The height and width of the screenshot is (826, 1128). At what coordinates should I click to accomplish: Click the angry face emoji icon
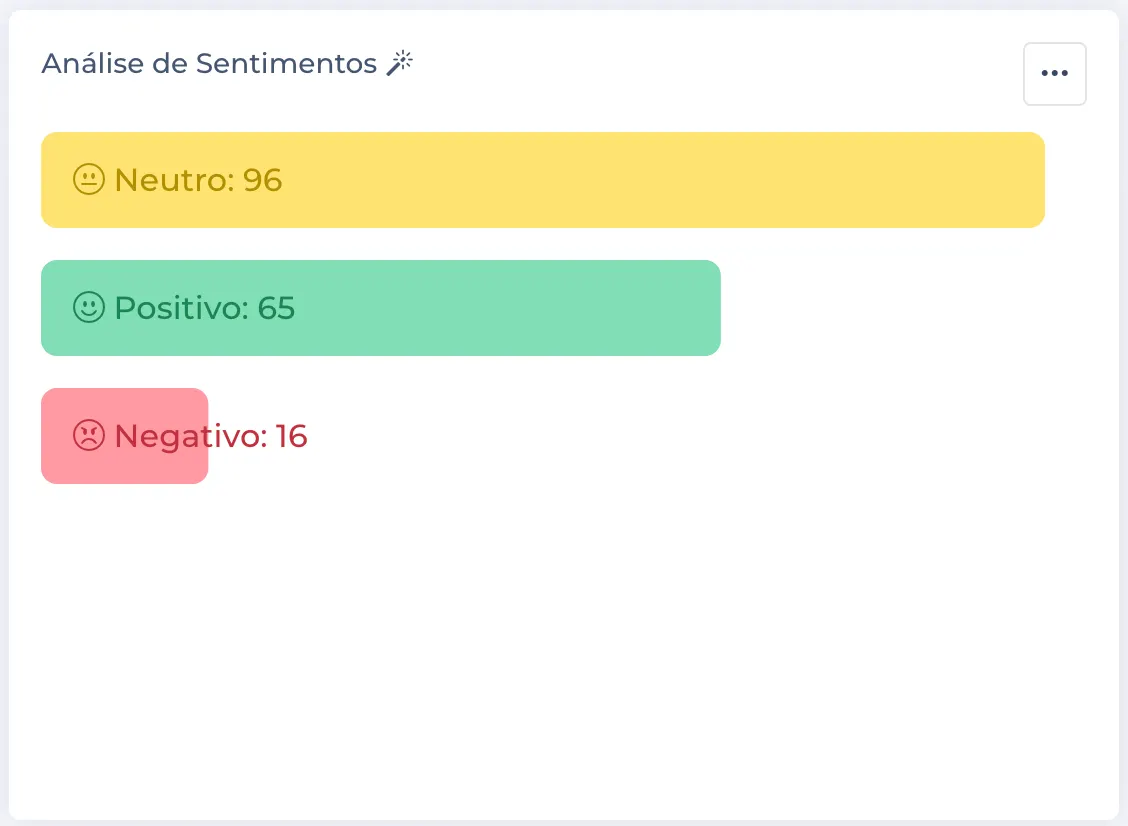click(x=89, y=436)
